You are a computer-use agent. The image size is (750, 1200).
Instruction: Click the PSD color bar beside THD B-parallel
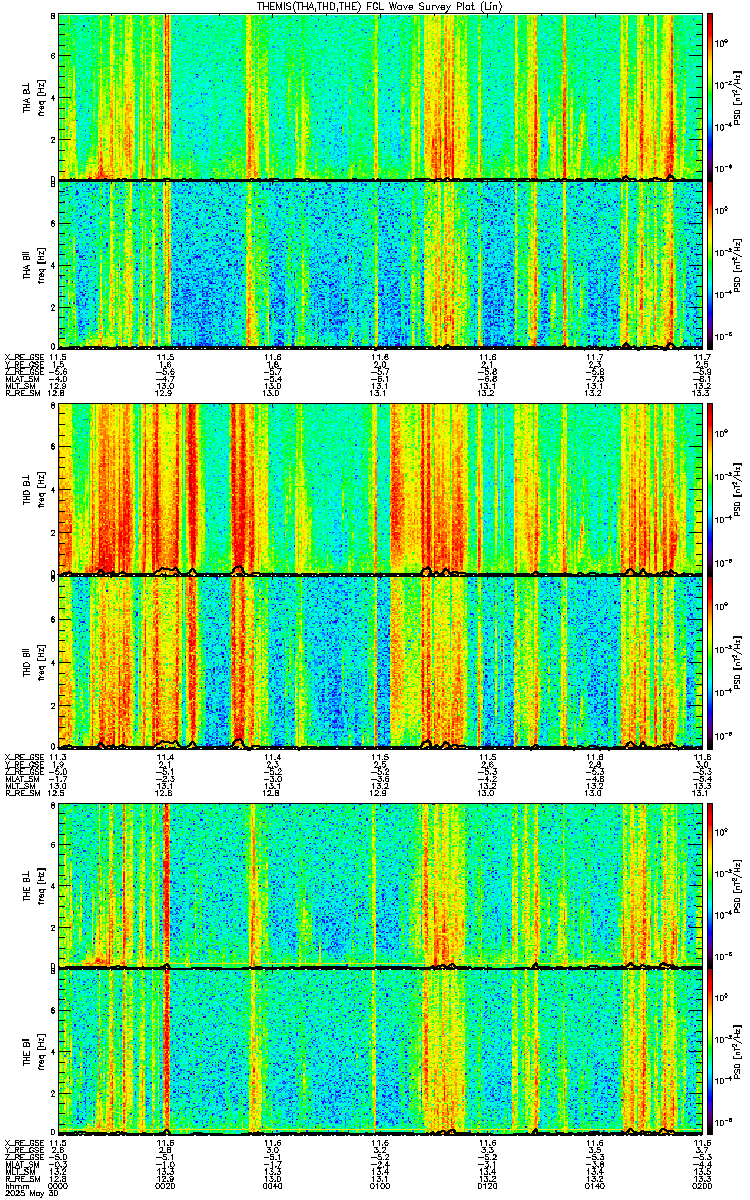[711, 662]
